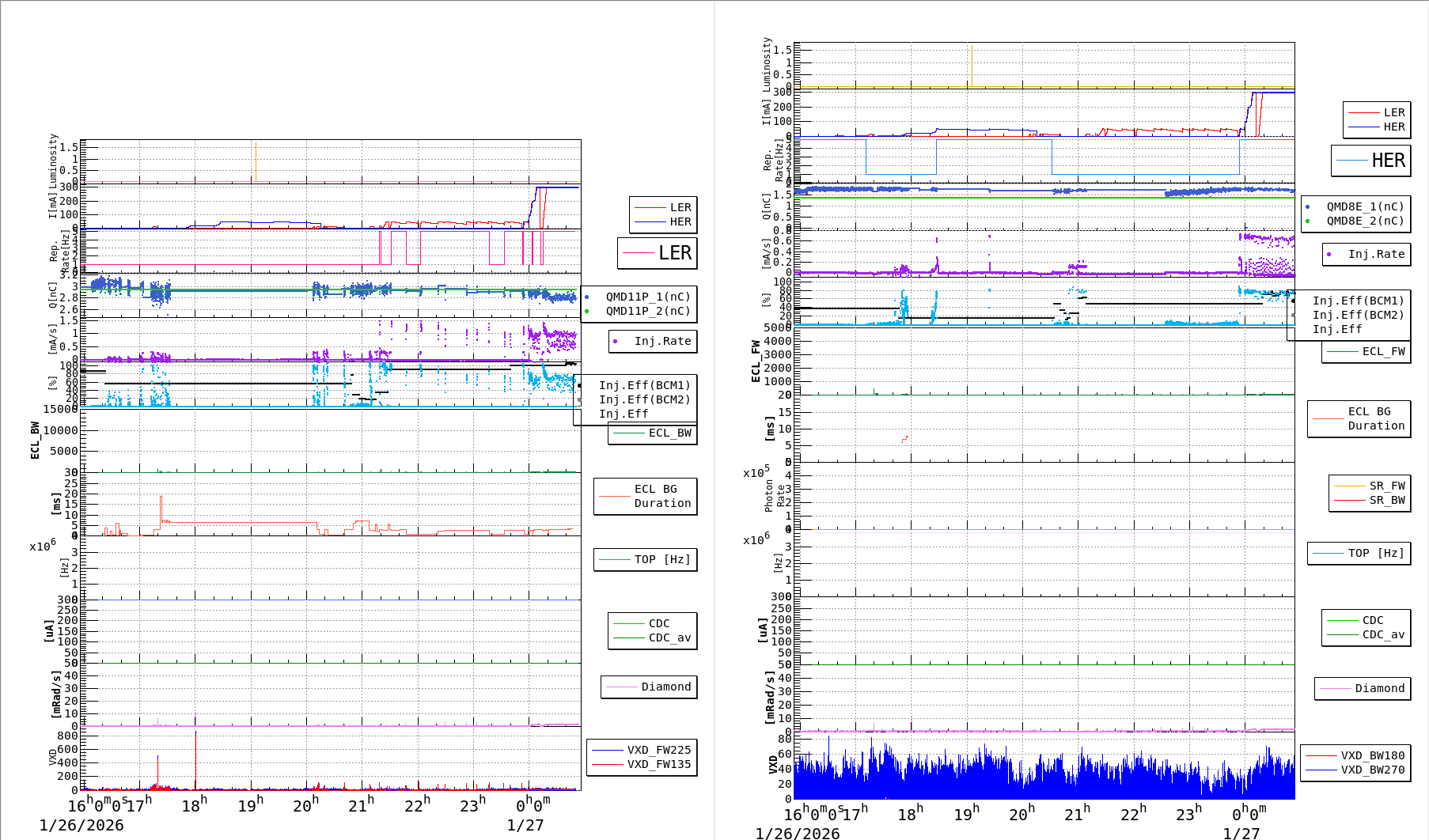Select CDC_av in the left plot legend
This screenshot has width=1429, height=840.
[x=669, y=638]
